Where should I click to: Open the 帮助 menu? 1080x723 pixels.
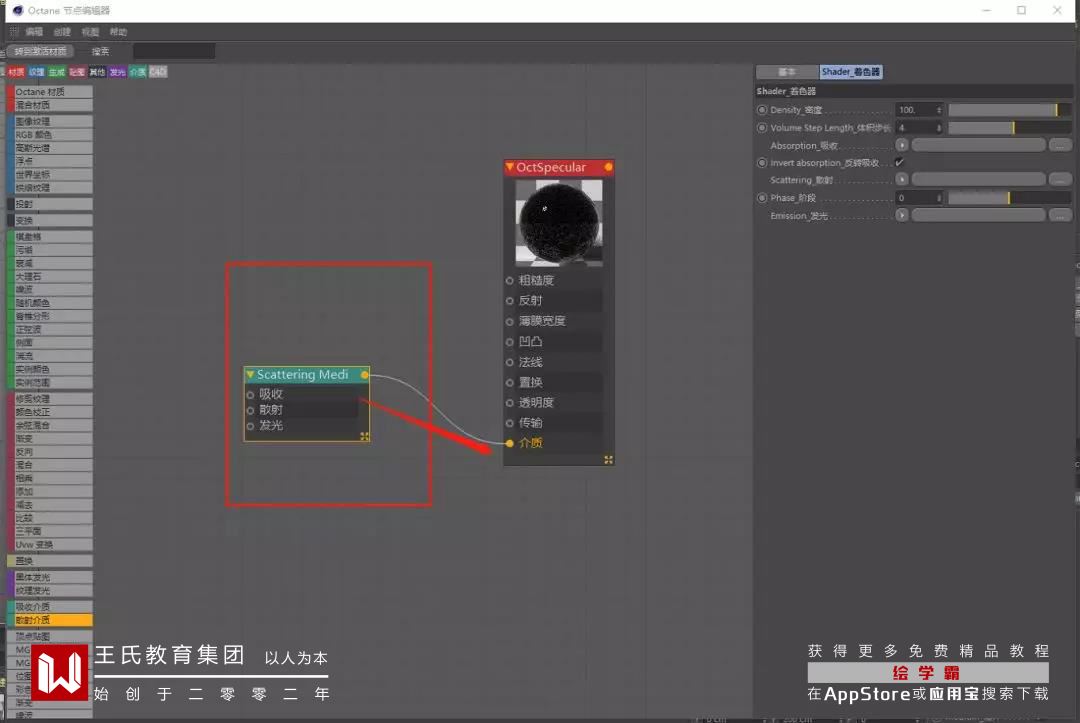click(118, 32)
